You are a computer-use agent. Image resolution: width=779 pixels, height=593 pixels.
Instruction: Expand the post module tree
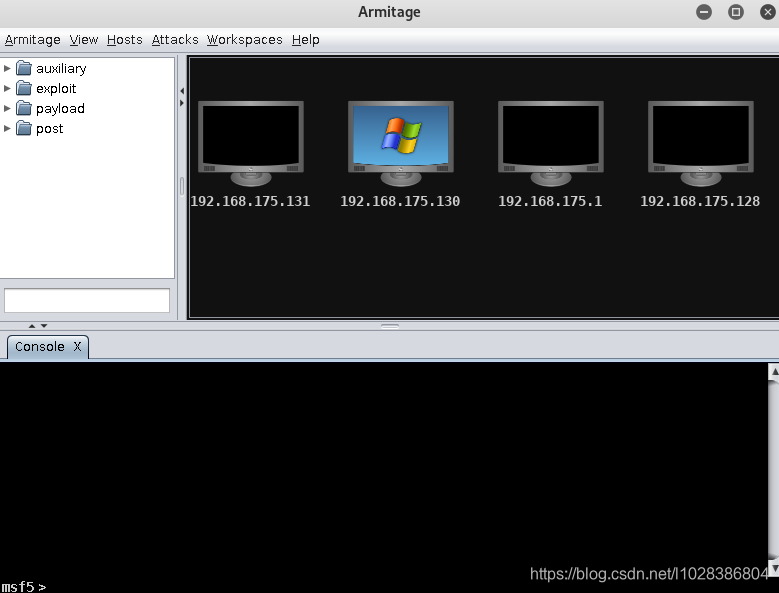(7, 129)
